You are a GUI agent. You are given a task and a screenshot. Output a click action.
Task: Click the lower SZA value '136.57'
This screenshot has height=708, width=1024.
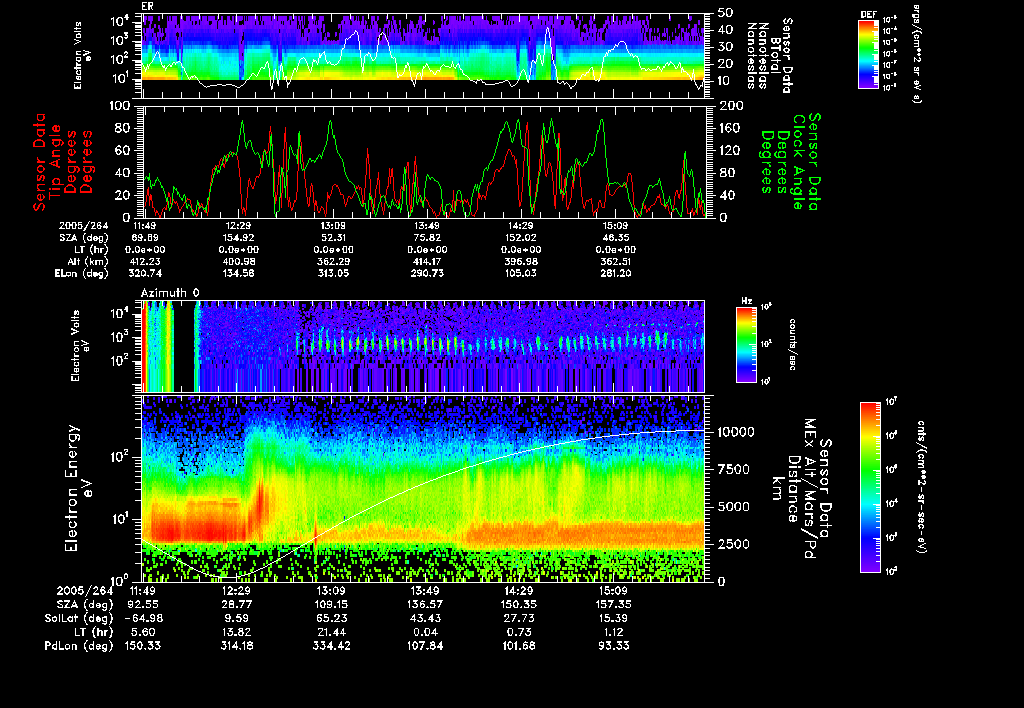click(424, 605)
